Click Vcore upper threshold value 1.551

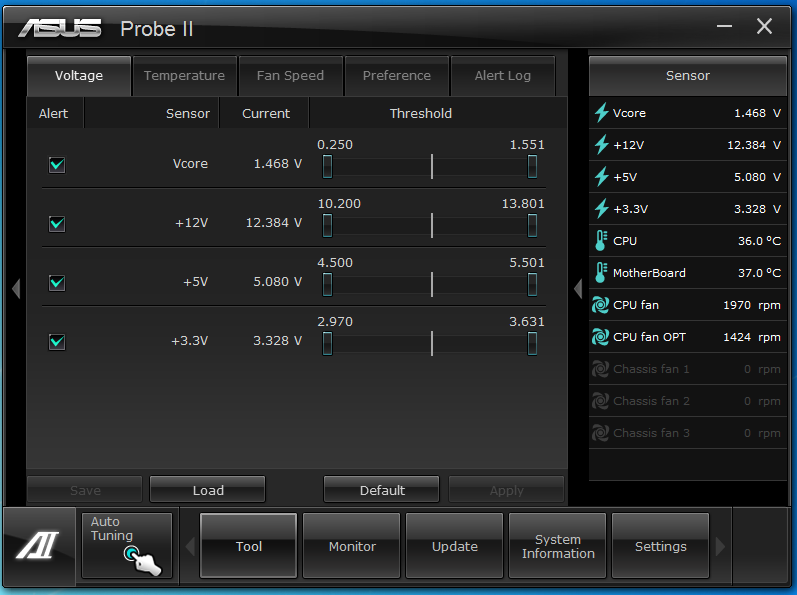(x=527, y=145)
